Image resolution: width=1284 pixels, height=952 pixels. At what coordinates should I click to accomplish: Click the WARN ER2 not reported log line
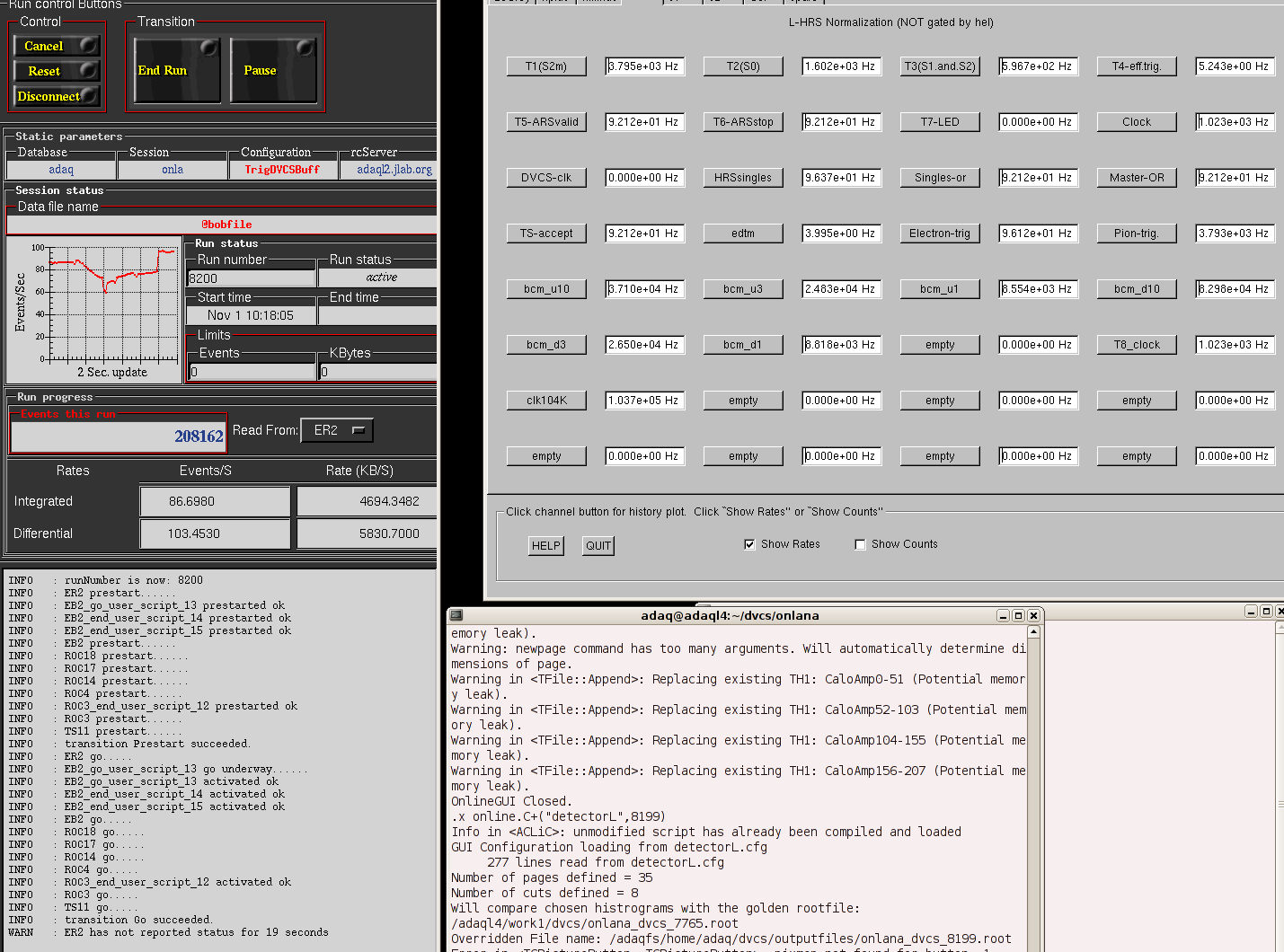pyautogui.click(x=169, y=932)
